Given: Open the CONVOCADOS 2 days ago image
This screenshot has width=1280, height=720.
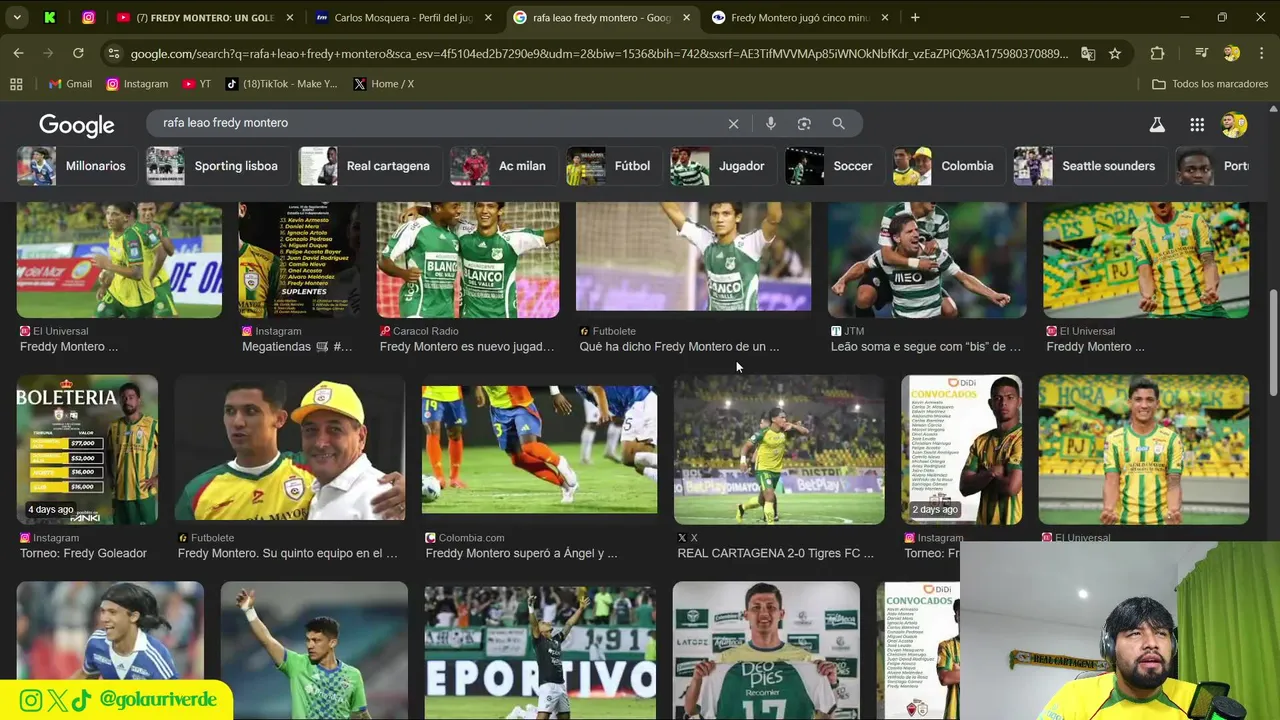Looking at the screenshot, I should point(961,449).
